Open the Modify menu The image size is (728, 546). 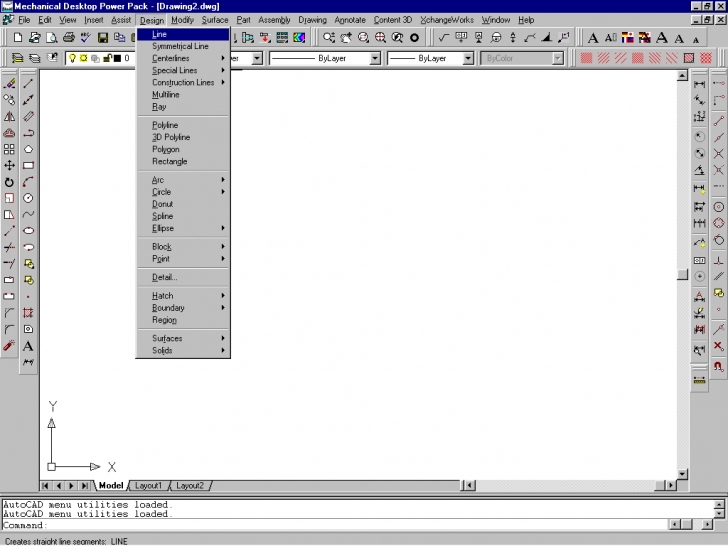pyautogui.click(x=182, y=20)
